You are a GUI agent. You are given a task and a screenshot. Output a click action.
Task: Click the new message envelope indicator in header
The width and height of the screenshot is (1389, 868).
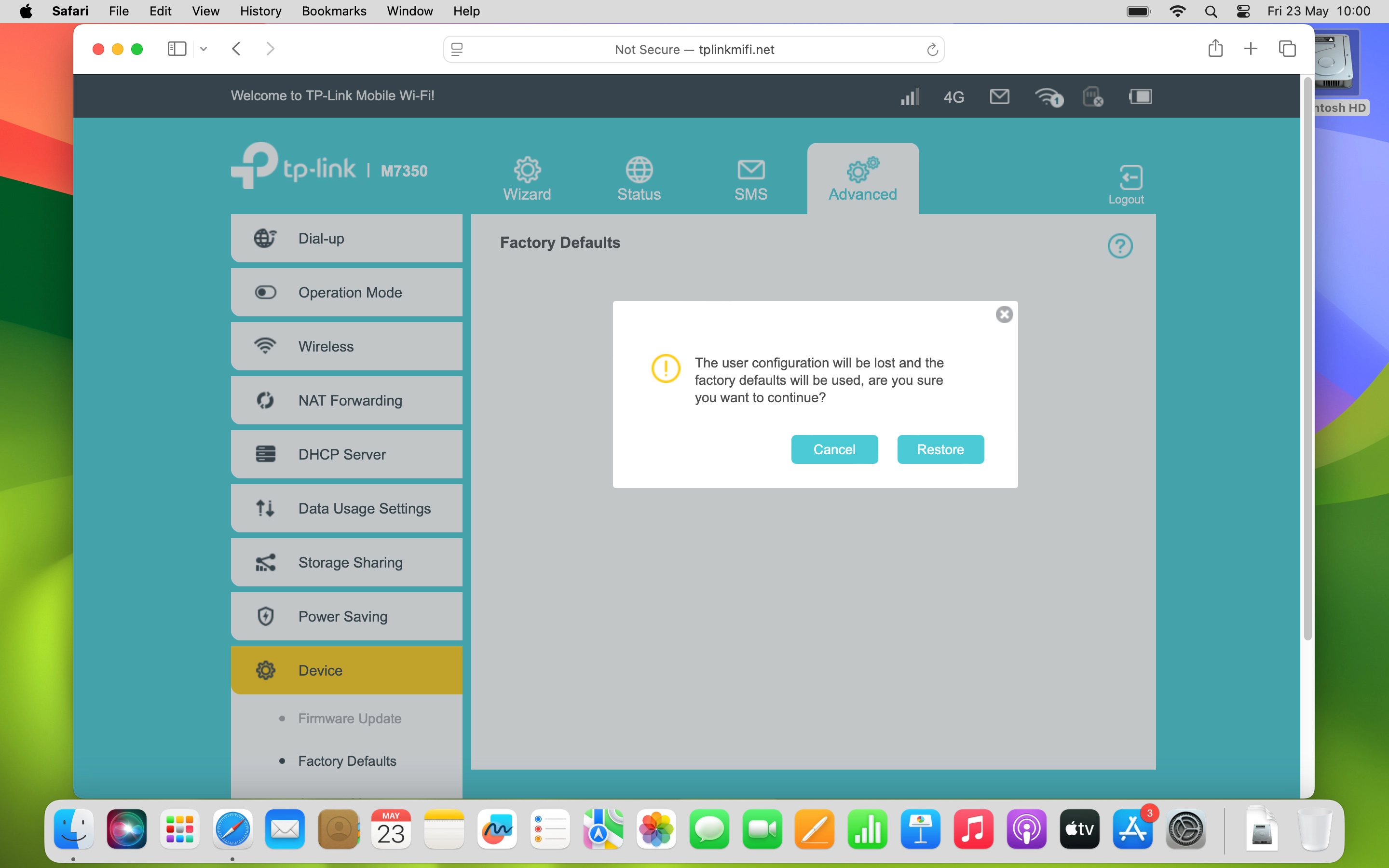pyautogui.click(x=999, y=96)
